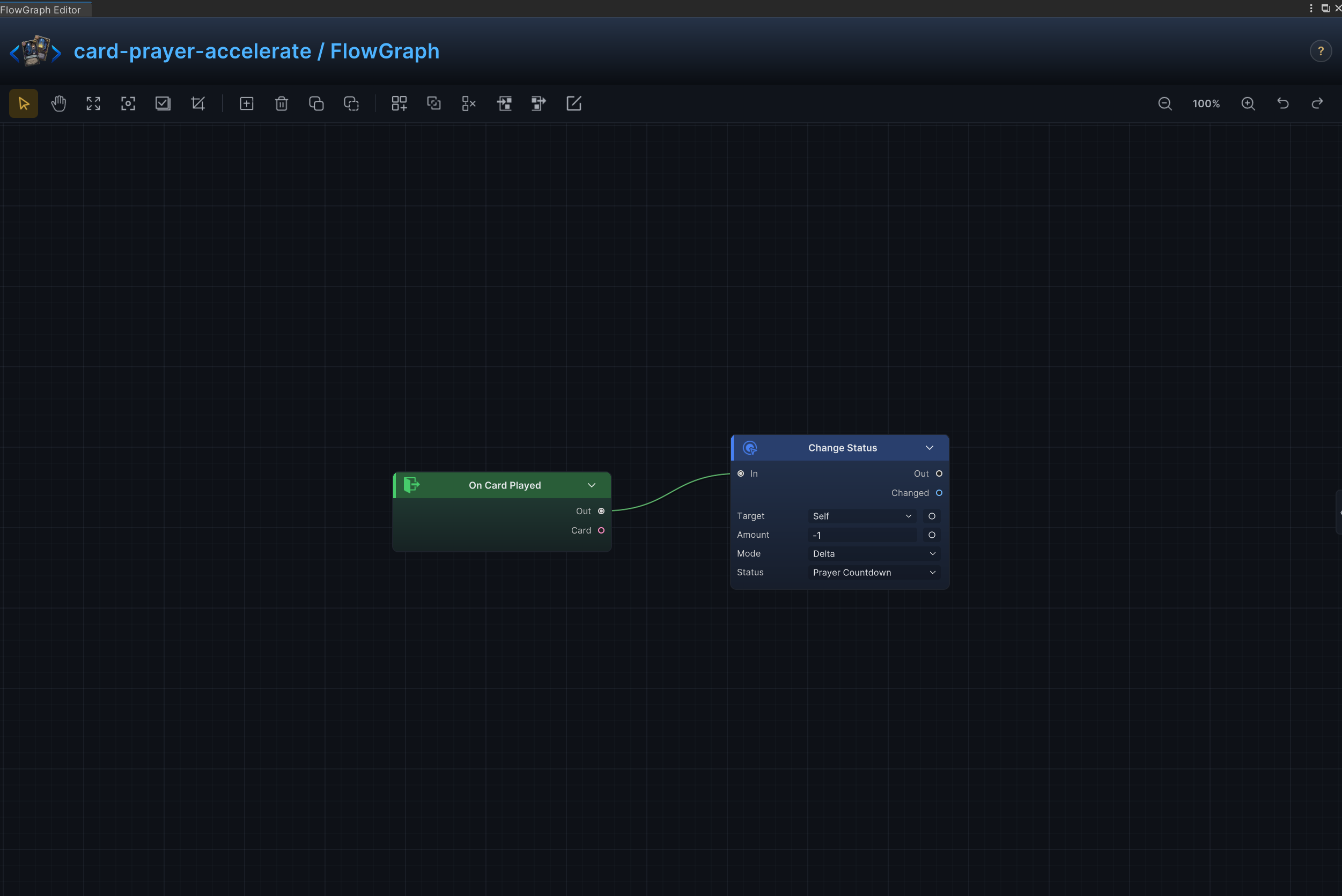Screen dimensions: 1342x896
Task: Click the grid-plus add group icon
Action: click(x=399, y=103)
